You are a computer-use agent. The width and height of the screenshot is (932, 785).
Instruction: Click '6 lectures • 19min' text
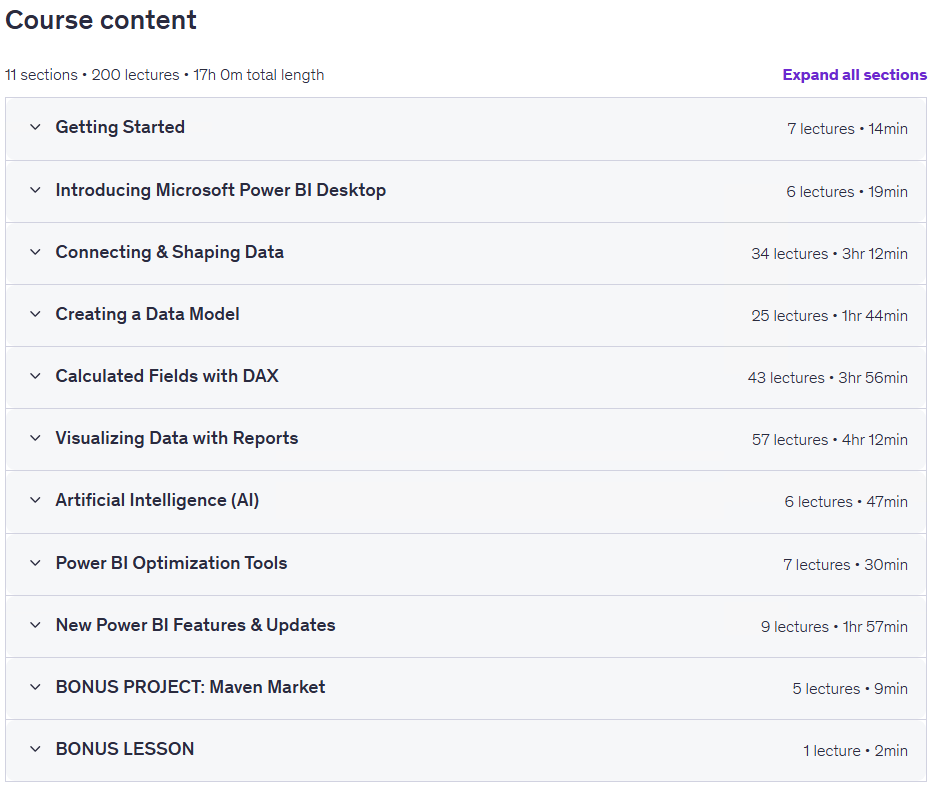coord(847,192)
